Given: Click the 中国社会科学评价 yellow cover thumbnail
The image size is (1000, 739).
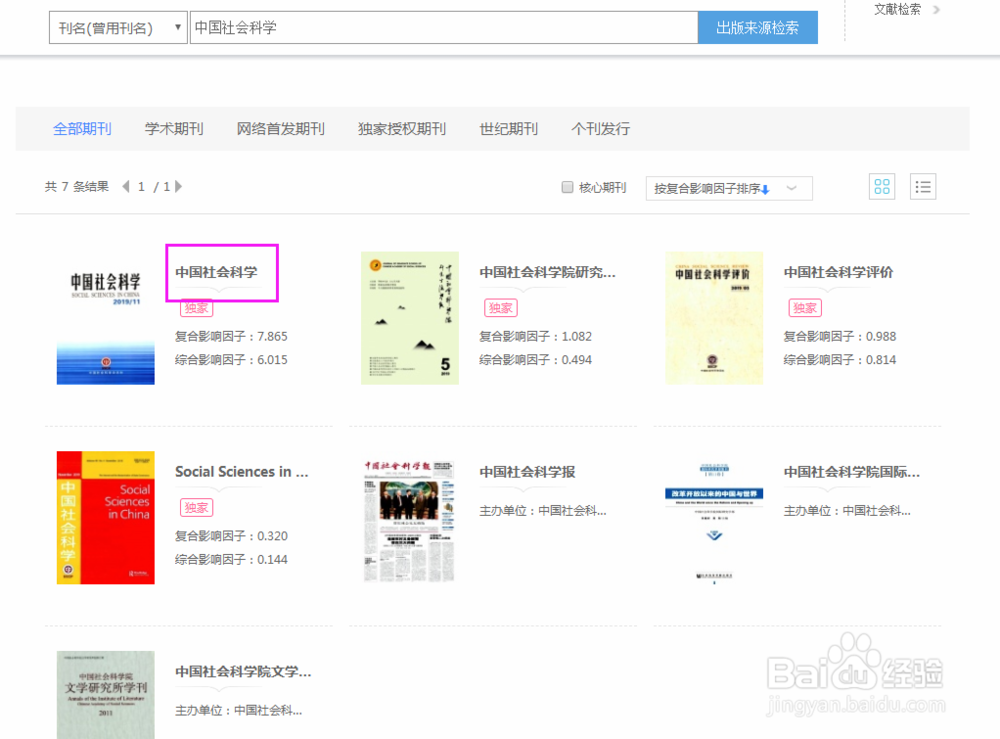Looking at the screenshot, I should [714, 318].
